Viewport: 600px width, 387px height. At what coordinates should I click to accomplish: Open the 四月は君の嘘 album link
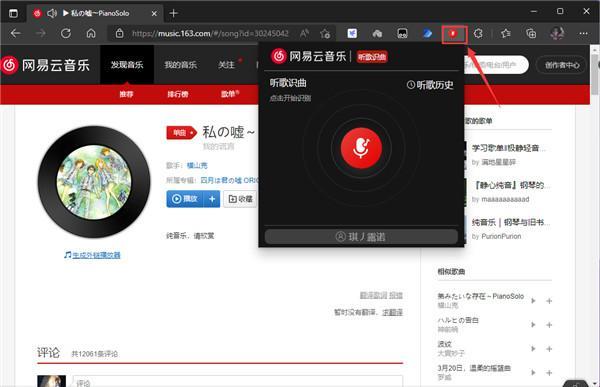(230, 180)
